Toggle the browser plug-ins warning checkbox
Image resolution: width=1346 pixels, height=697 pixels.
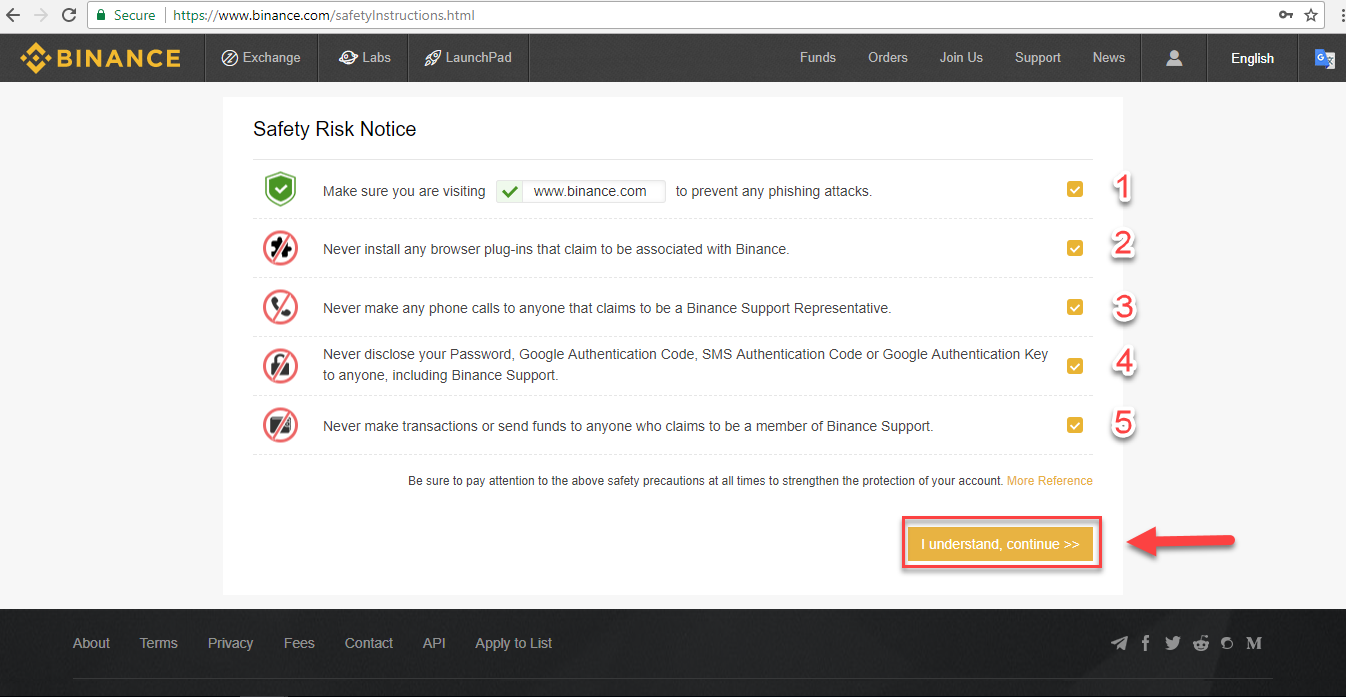click(1075, 248)
